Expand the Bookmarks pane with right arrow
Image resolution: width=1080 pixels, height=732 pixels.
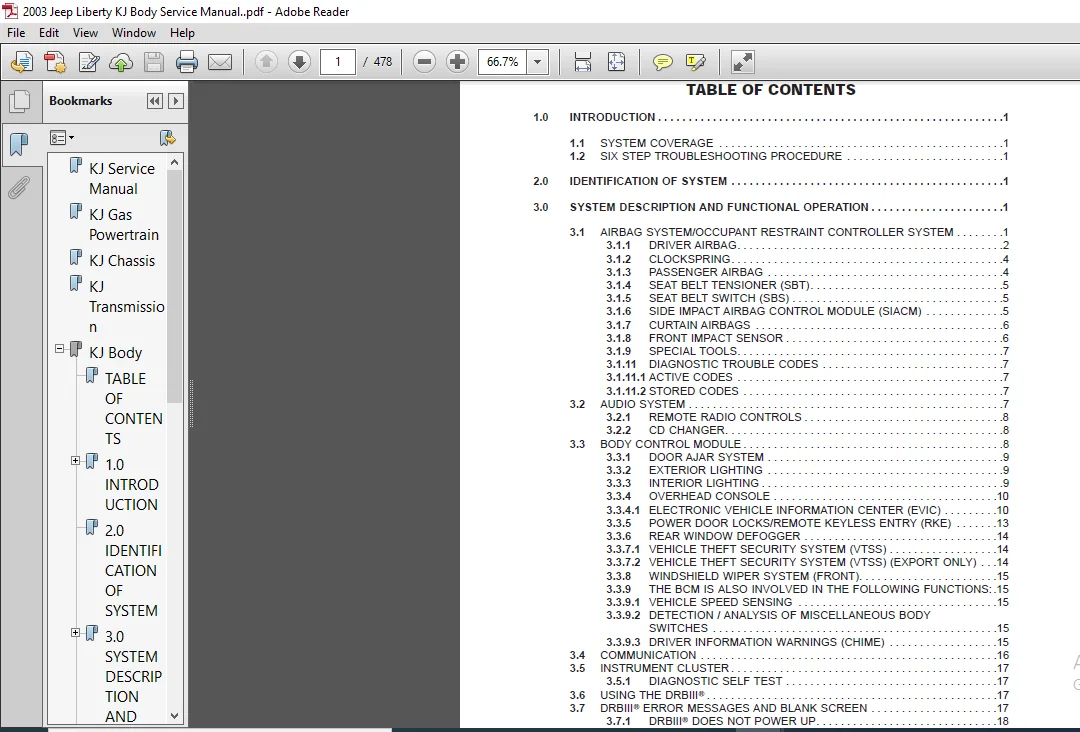coord(176,101)
